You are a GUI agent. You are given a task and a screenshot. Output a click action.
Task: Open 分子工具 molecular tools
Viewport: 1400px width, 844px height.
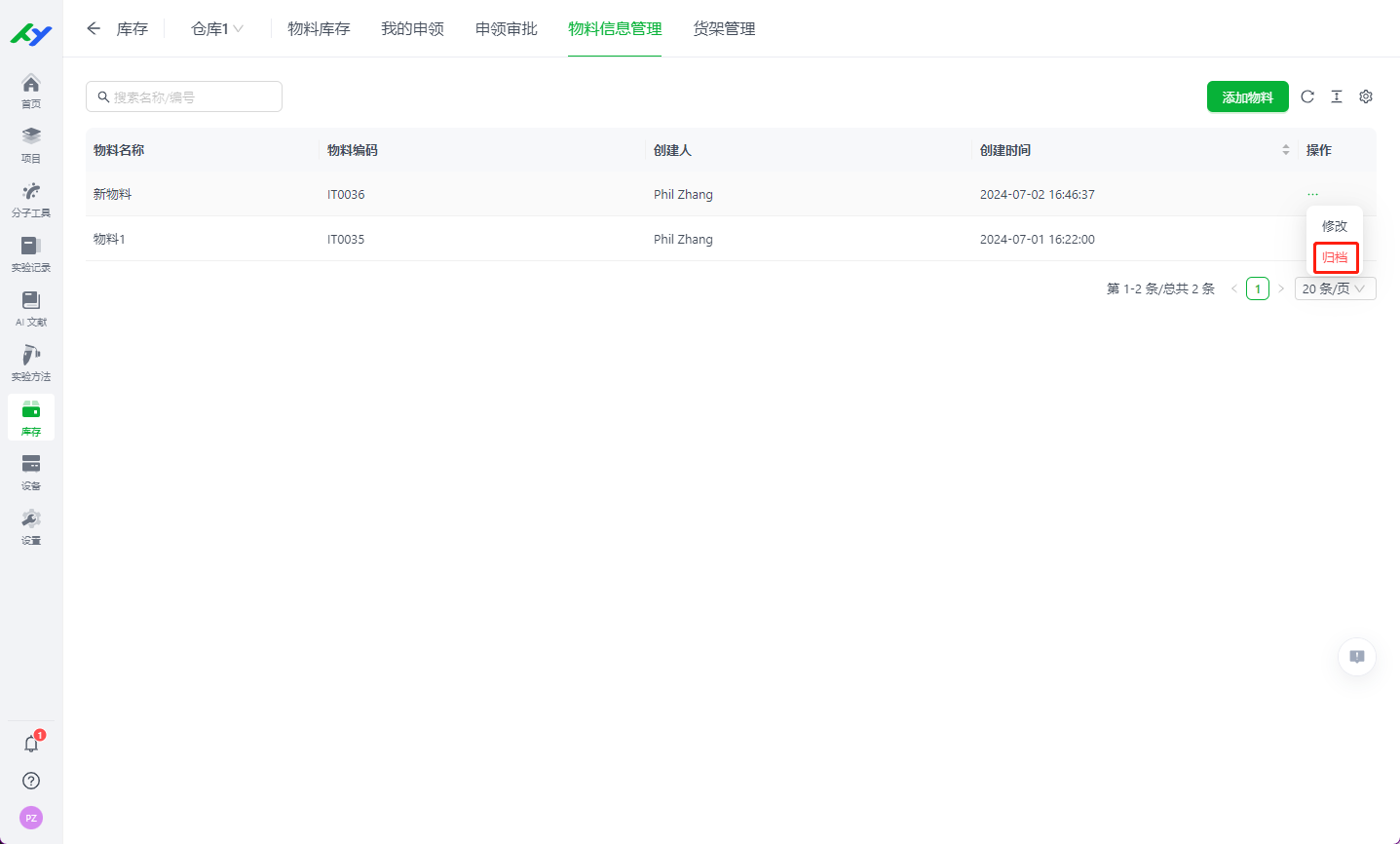pos(31,199)
